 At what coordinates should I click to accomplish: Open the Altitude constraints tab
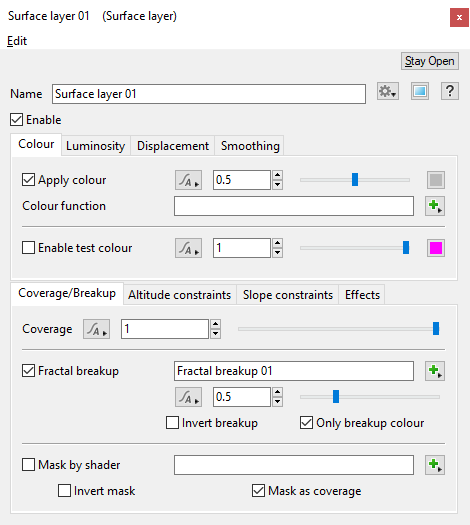[180, 295]
